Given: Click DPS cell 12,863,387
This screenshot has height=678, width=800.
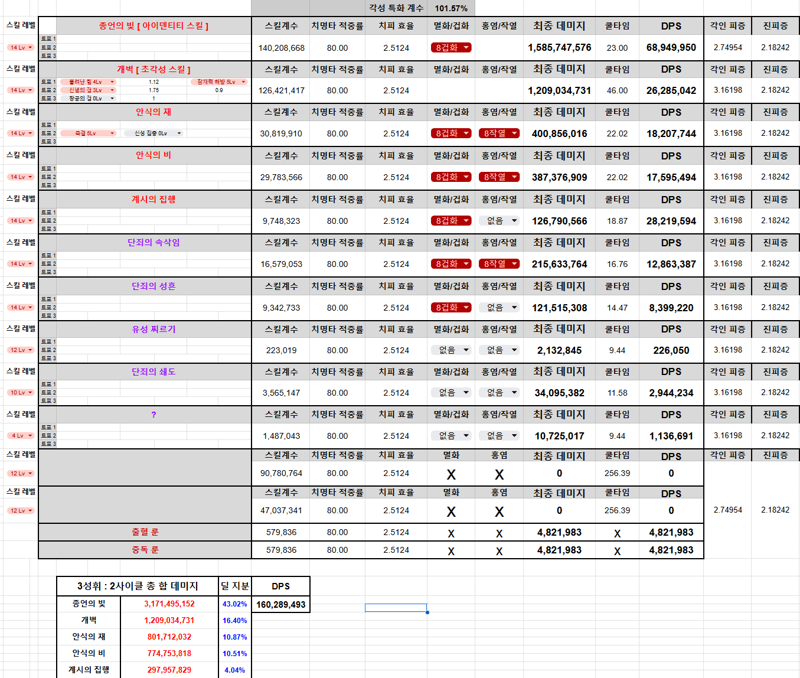Looking at the screenshot, I should [x=671, y=264].
